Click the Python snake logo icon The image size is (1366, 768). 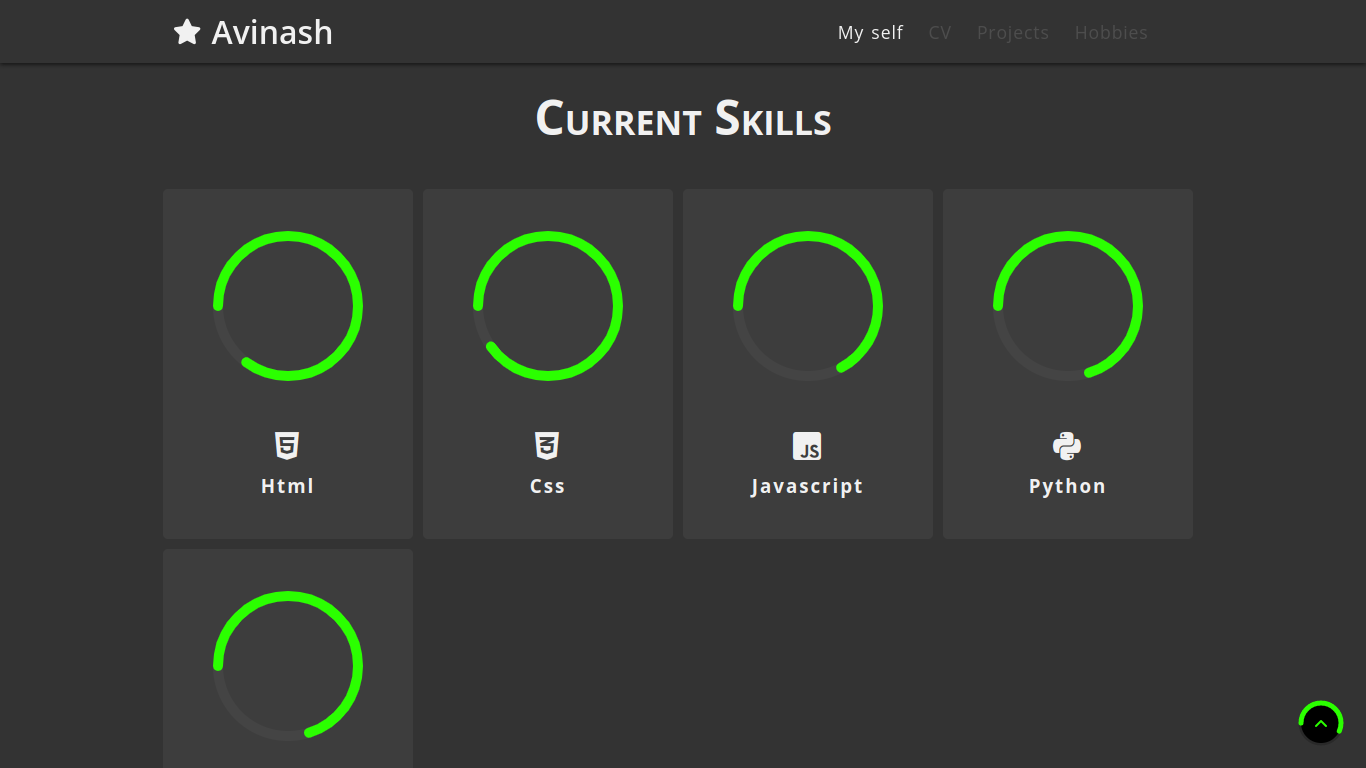(1067, 446)
